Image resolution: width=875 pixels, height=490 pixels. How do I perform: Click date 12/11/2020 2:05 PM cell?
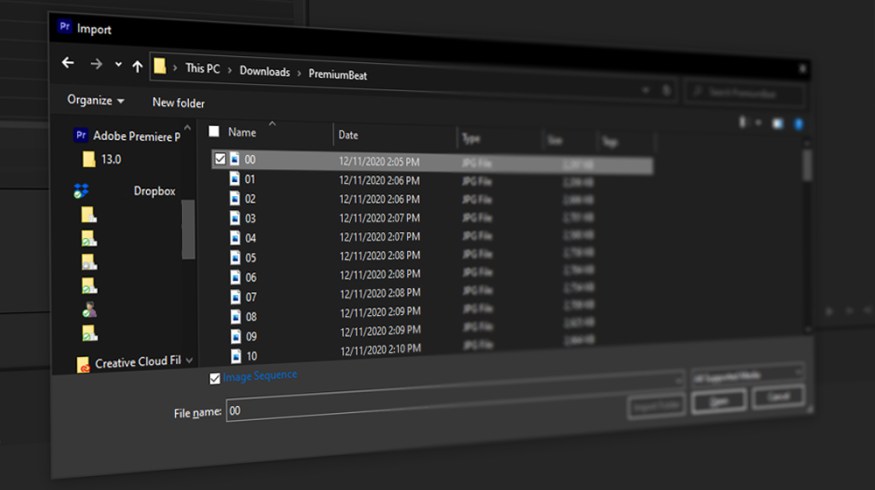click(x=379, y=161)
